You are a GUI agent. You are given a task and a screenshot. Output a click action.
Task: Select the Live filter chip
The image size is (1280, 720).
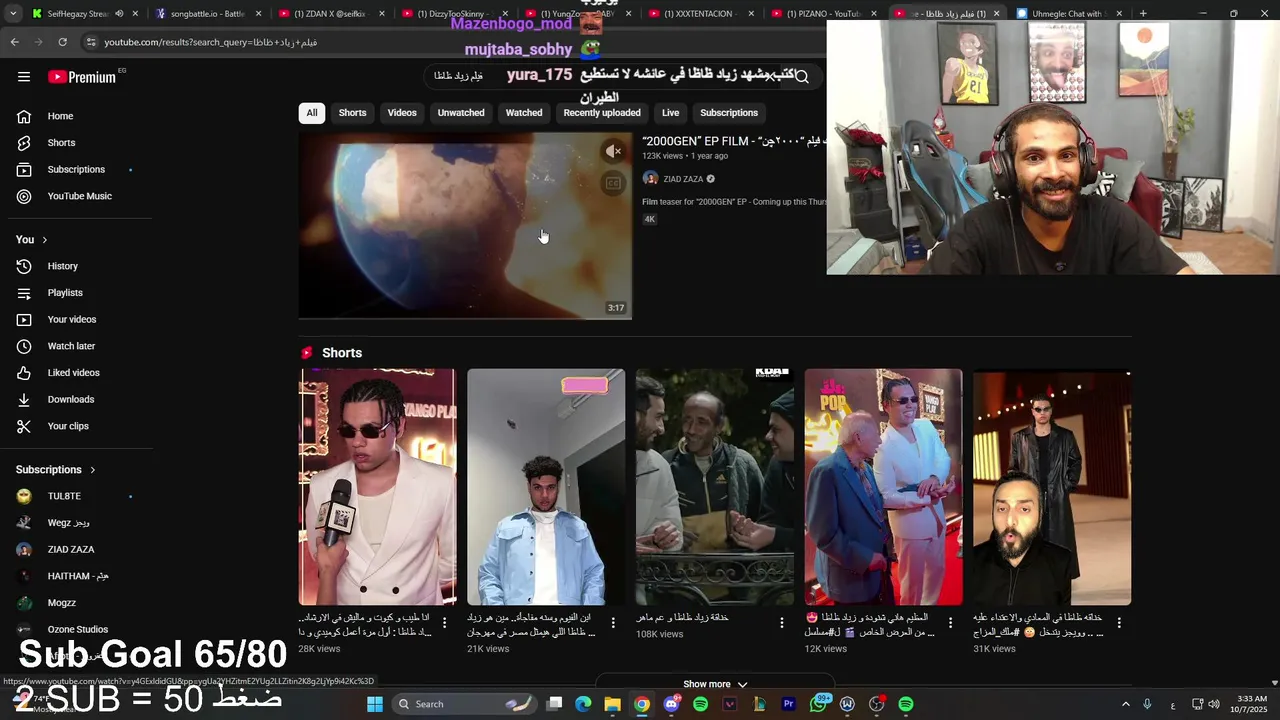click(x=671, y=113)
